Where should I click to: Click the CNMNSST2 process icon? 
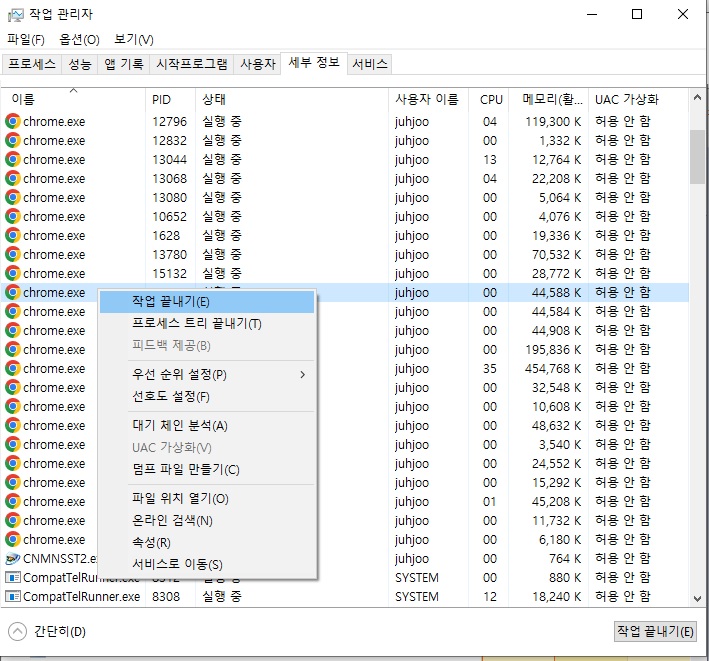coord(13,558)
